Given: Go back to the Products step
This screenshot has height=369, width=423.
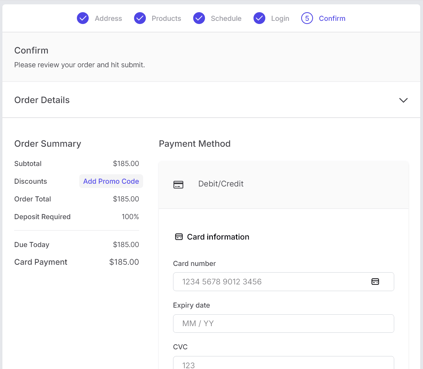Looking at the screenshot, I should point(166,18).
